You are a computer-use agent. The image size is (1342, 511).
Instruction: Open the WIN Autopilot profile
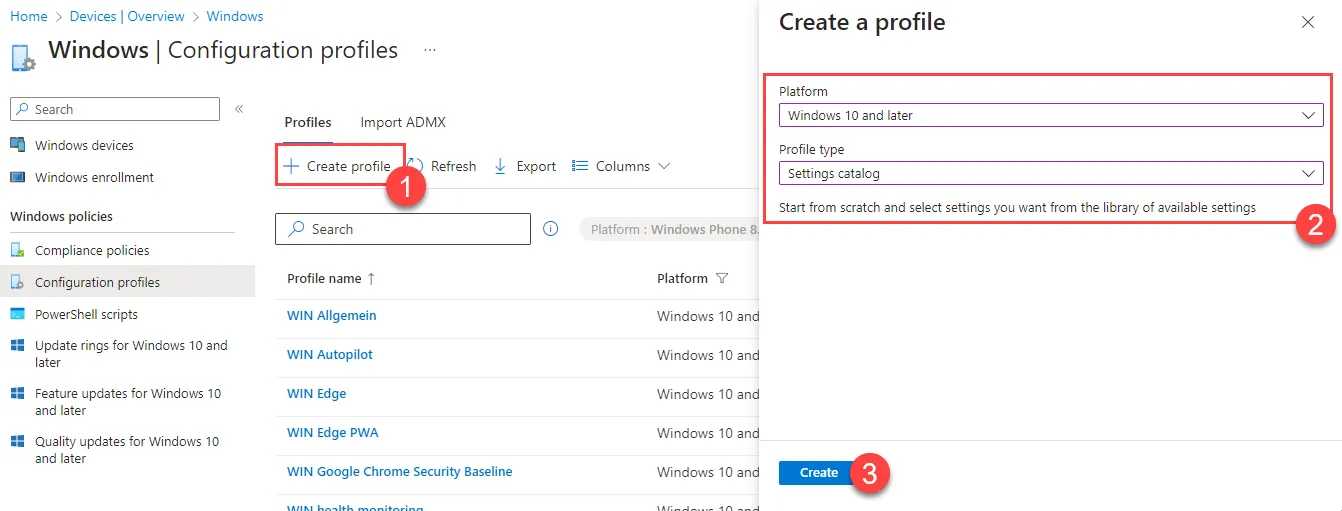(329, 355)
